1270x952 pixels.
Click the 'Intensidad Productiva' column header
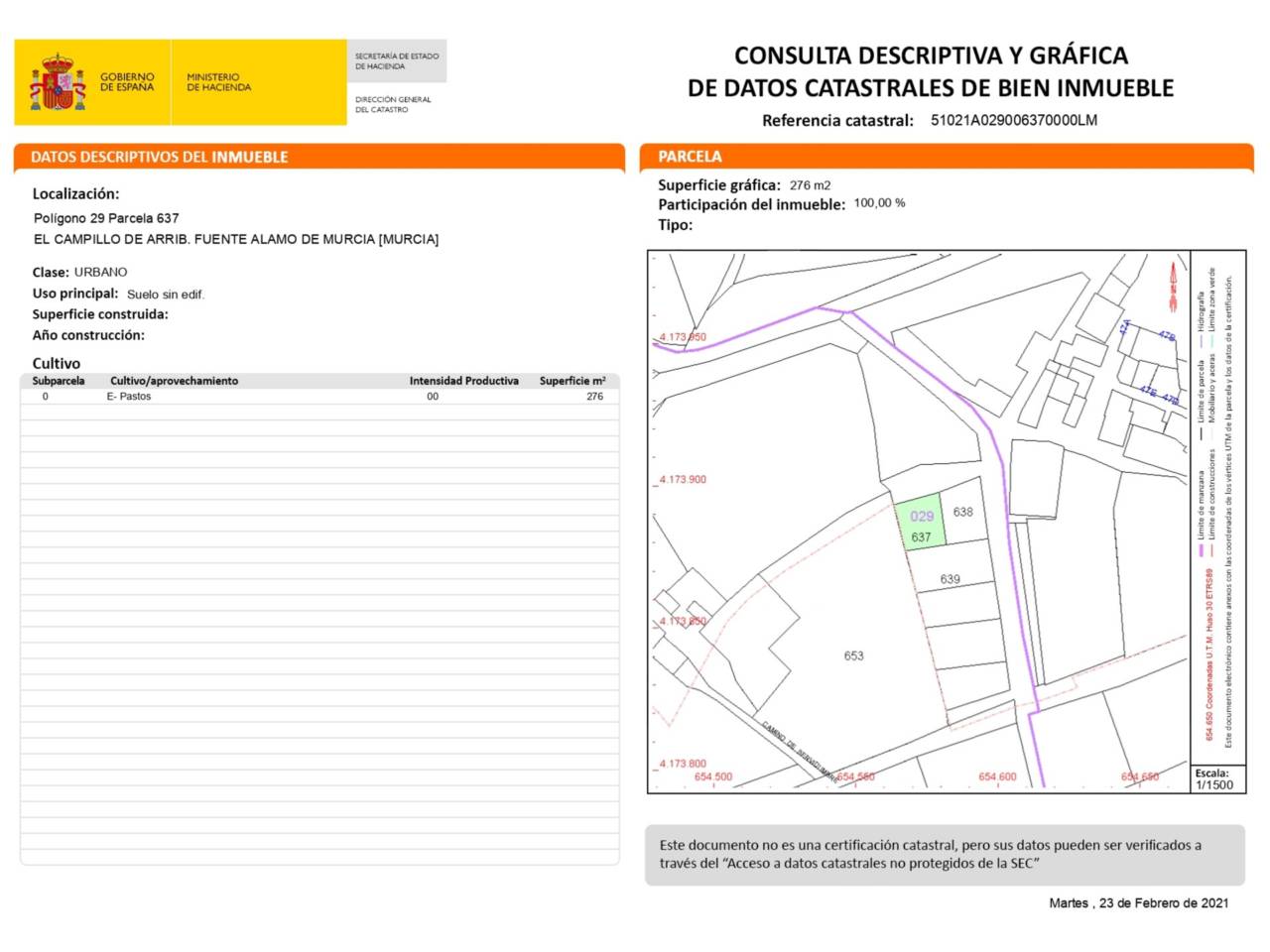464,381
